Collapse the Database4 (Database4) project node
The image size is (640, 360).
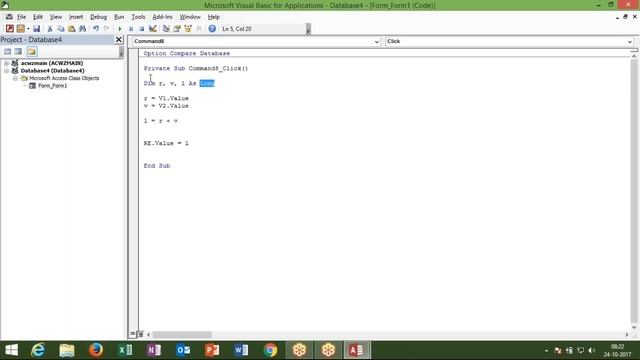pyautogui.click(x=7, y=71)
